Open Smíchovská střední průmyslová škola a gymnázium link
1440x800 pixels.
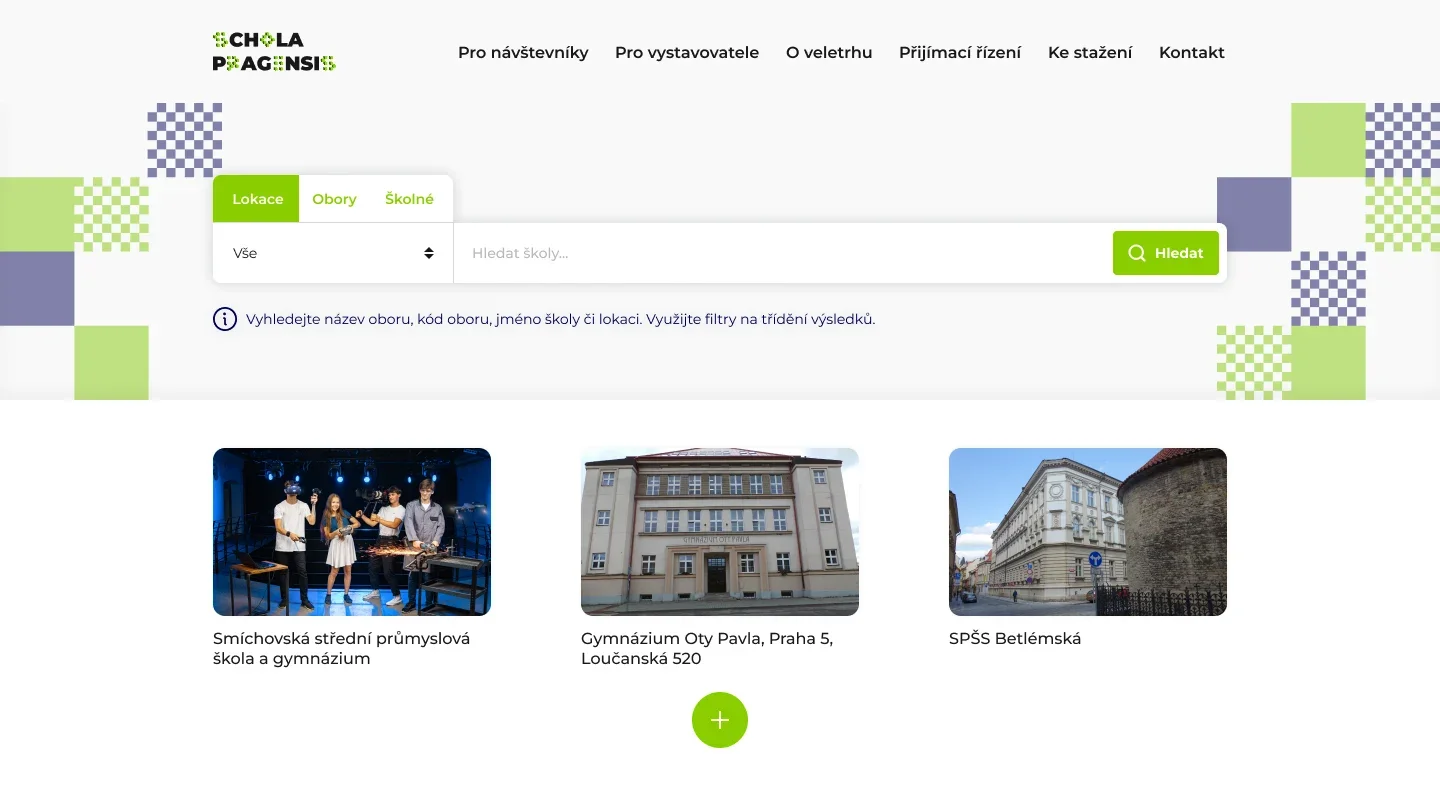point(342,648)
